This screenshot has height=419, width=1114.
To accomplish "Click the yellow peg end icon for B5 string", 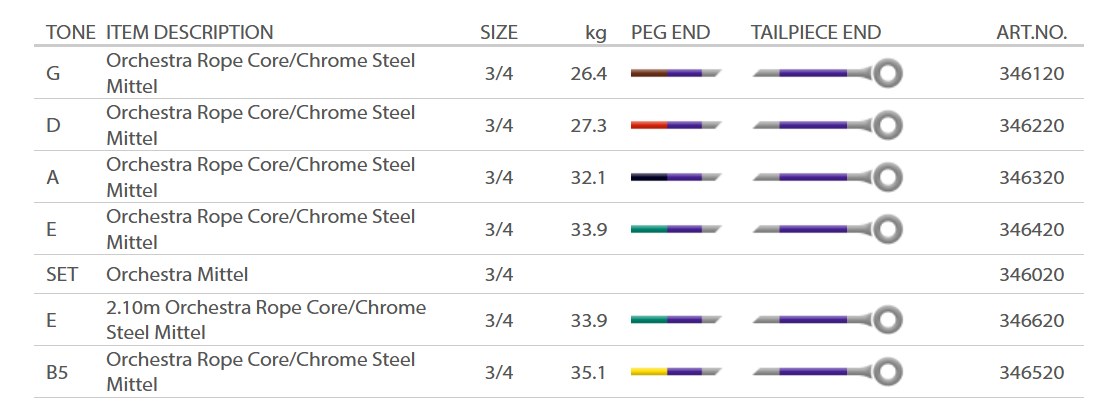I will pos(675,372).
